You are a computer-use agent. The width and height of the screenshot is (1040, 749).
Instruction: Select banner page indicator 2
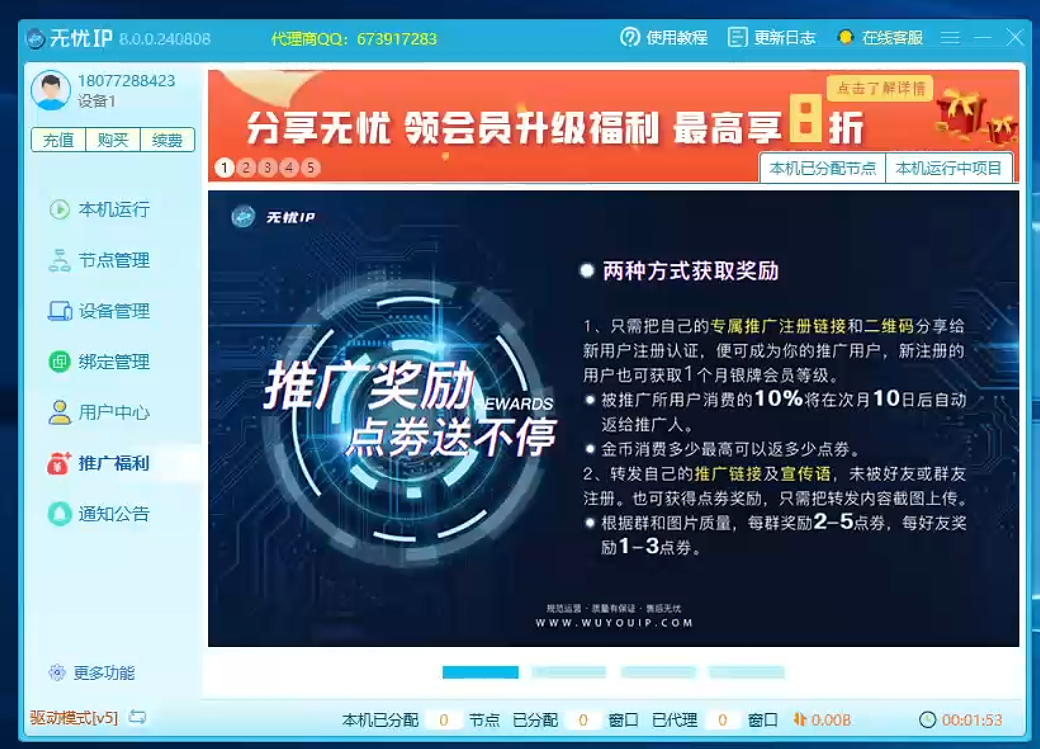[246, 168]
